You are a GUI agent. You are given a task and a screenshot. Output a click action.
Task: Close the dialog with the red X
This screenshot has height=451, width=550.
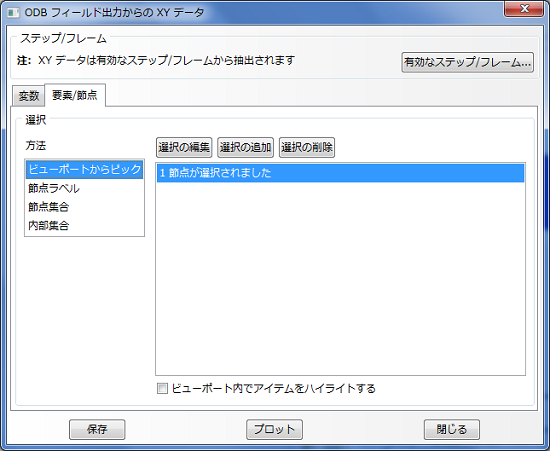pos(524,8)
